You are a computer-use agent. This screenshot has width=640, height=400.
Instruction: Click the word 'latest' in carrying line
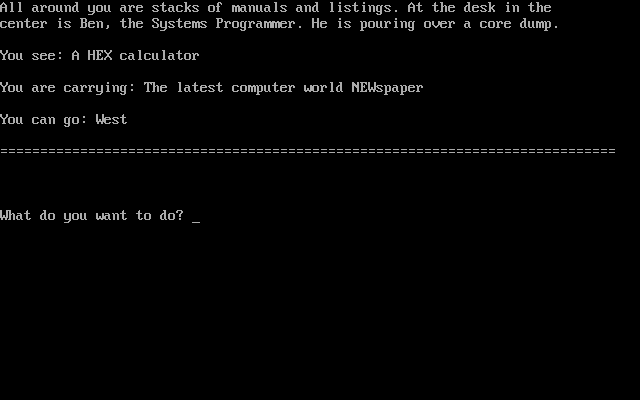pos(200,87)
